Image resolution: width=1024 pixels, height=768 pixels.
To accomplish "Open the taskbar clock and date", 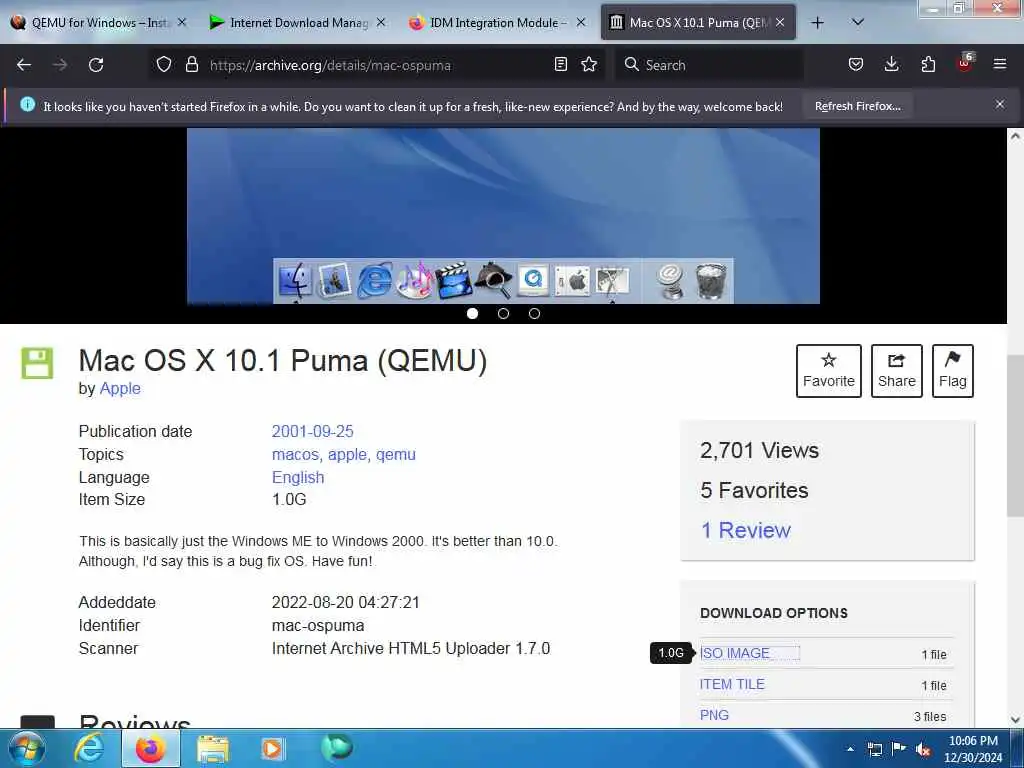I will [x=973, y=749].
